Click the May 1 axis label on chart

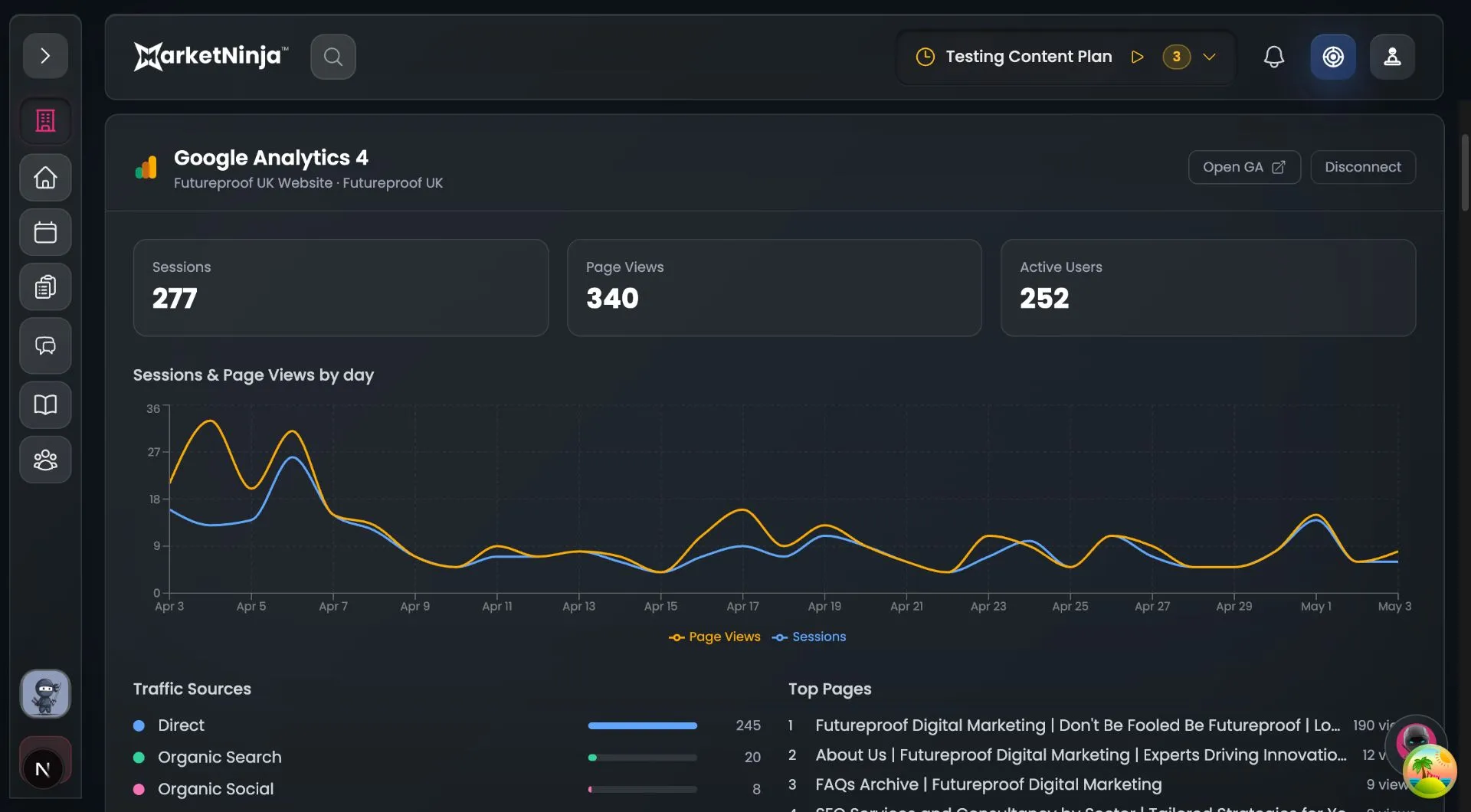(1316, 607)
